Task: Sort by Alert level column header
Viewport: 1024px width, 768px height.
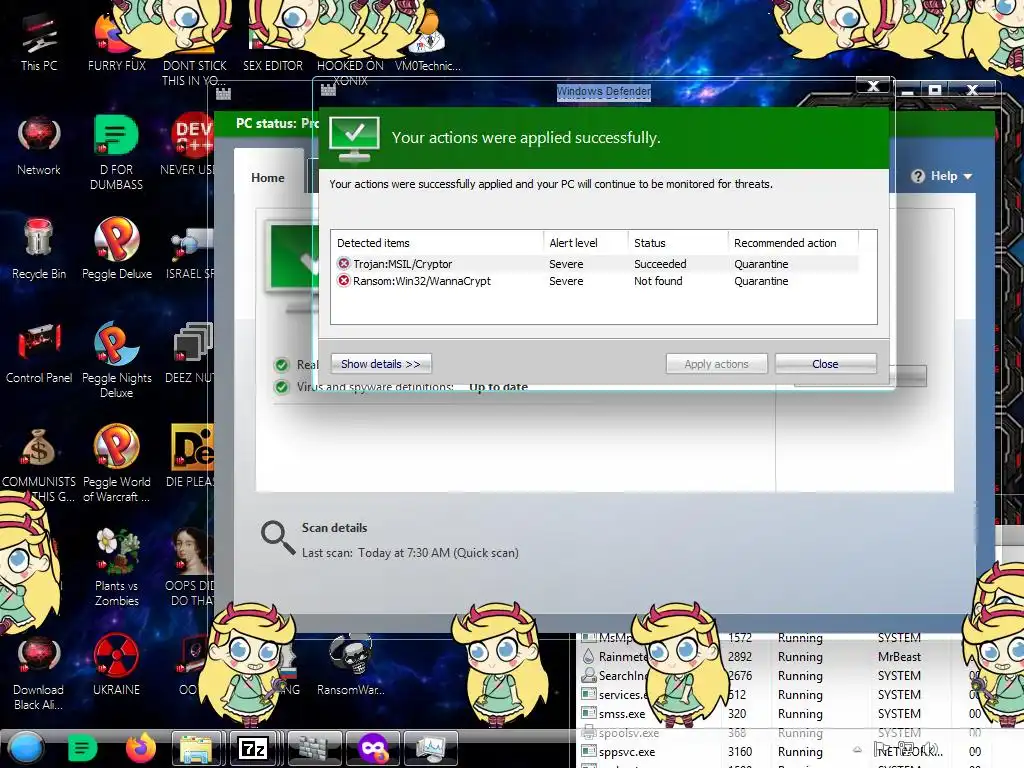Action: coord(585,243)
